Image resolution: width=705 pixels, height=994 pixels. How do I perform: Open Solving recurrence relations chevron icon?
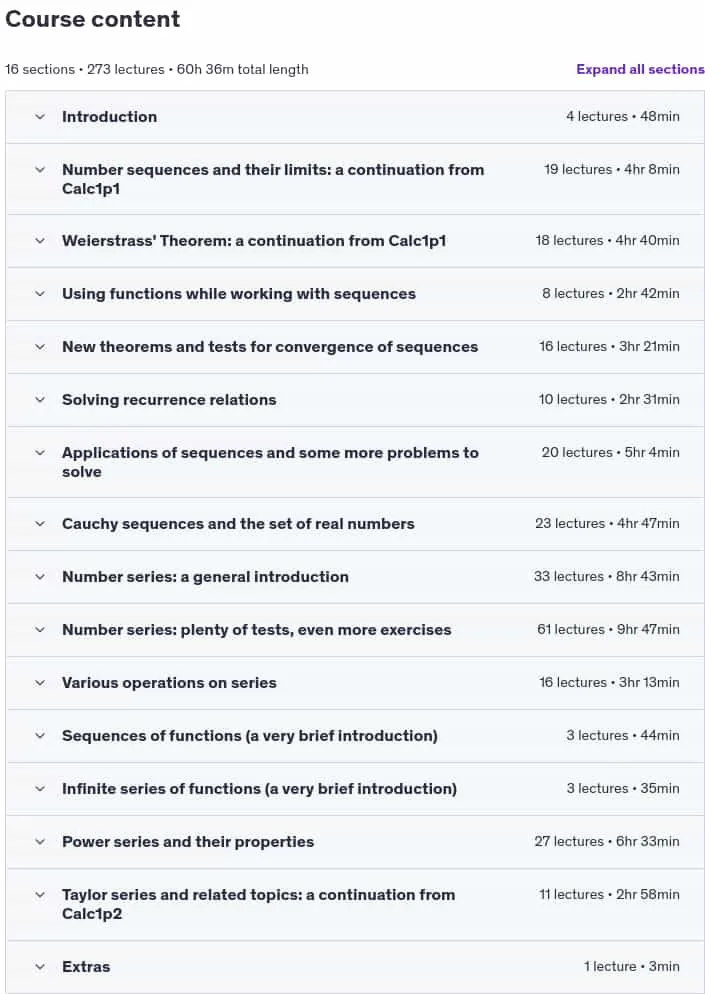pos(40,400)
